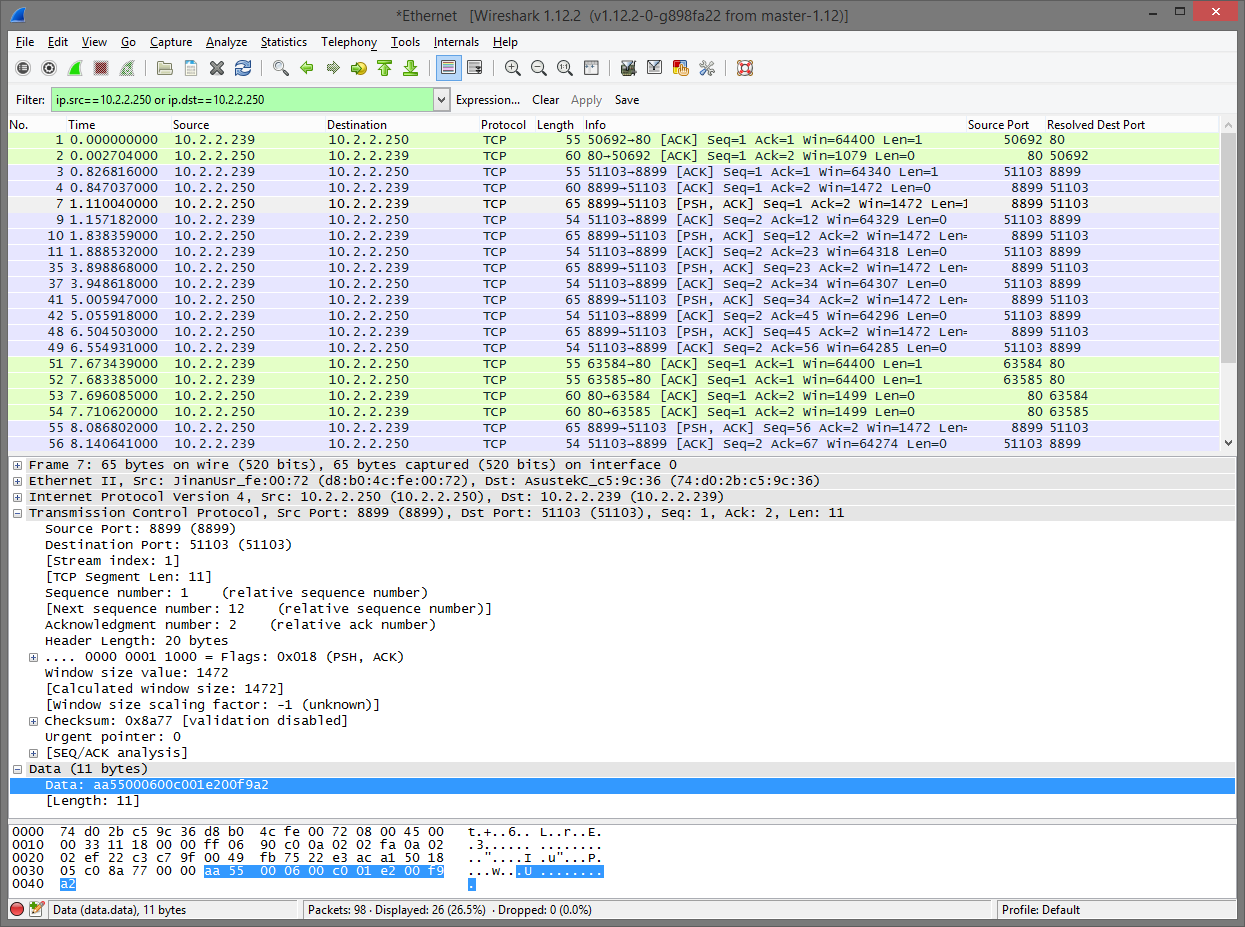Find a packet using the magnifier icon

click(x=280, y=67)
